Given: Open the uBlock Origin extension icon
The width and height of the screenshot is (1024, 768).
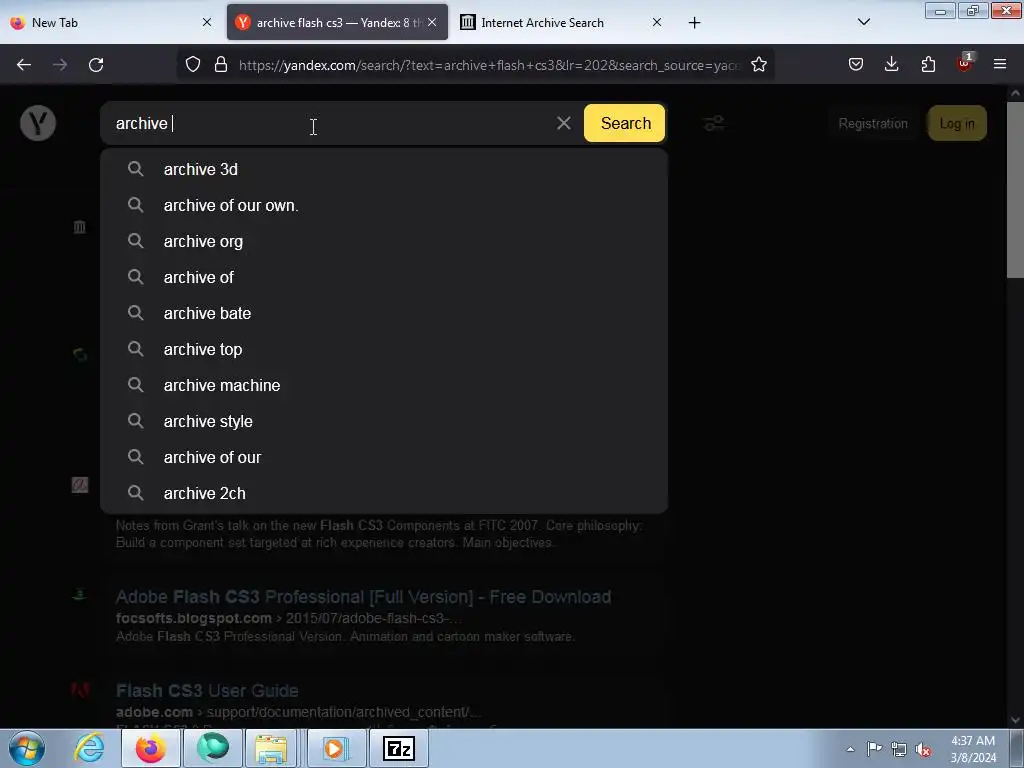Looking at the screenshot, I should [964, 63].
